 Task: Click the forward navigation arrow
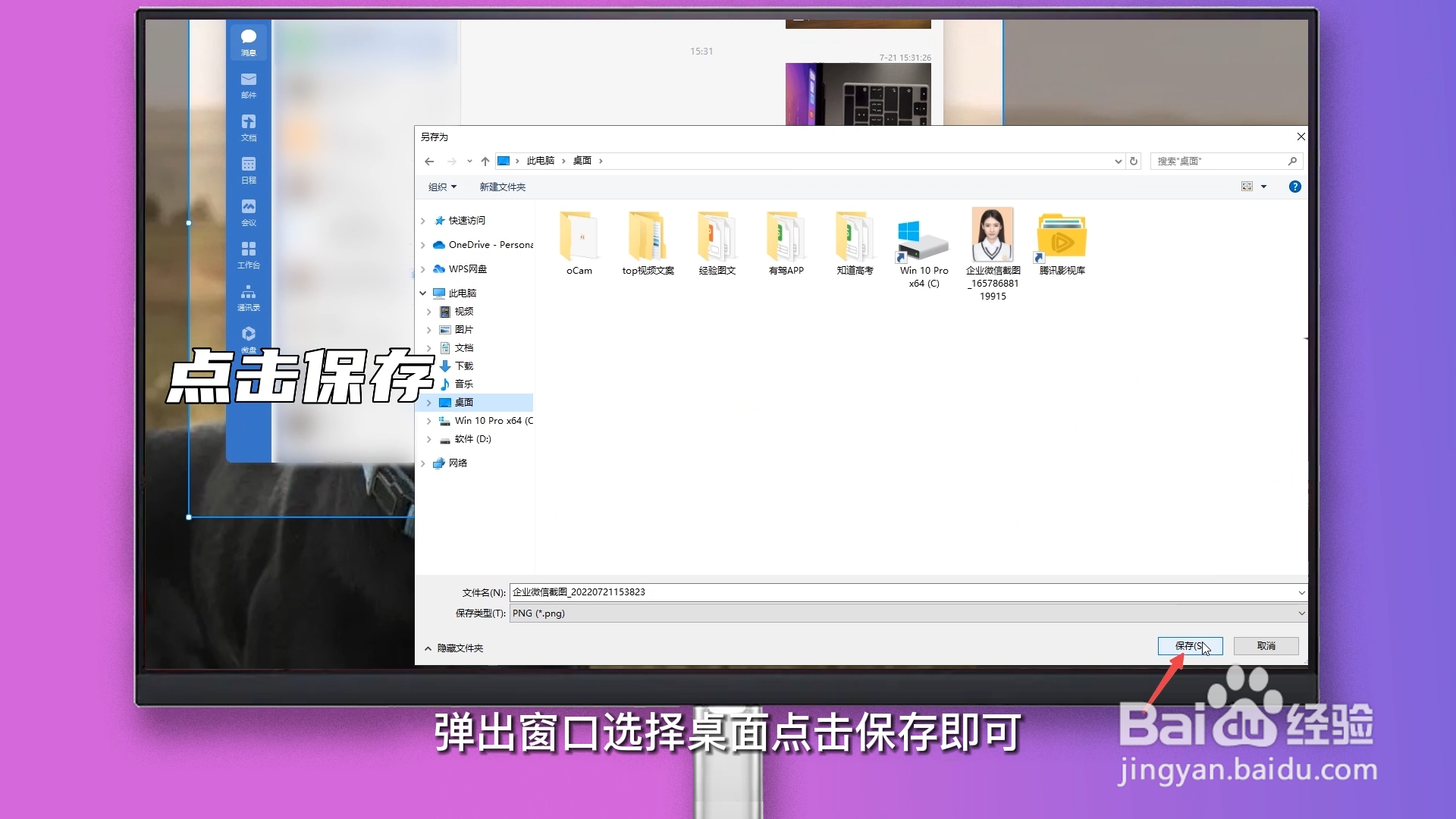[452, 161]
